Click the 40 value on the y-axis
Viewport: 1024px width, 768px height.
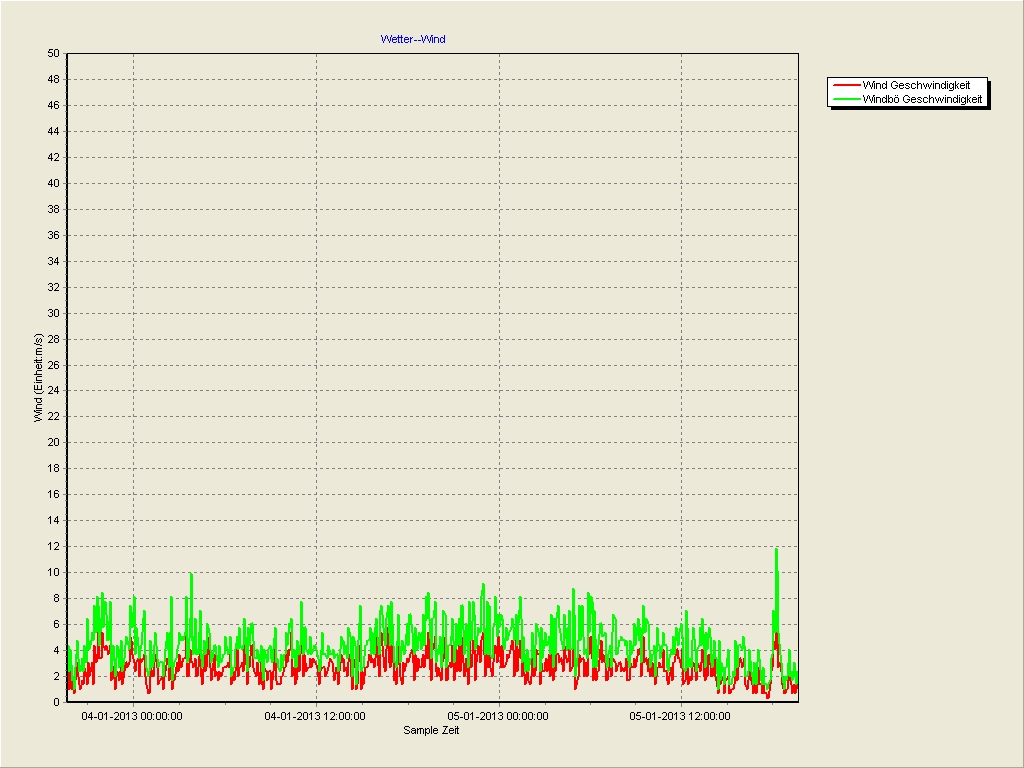pyautogui.click(x=53, y=183)
